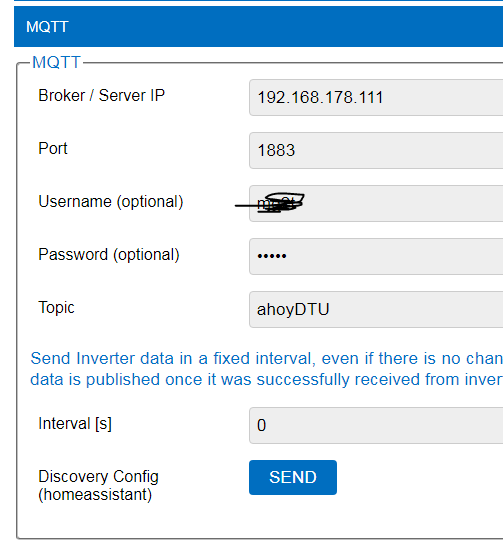Click the "Port" label text

pos(53,148)
